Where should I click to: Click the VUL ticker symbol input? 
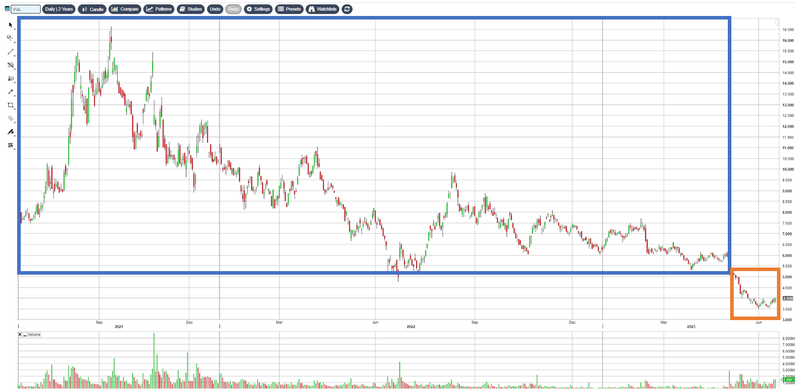pyautogui.click(x=26, y=9)
